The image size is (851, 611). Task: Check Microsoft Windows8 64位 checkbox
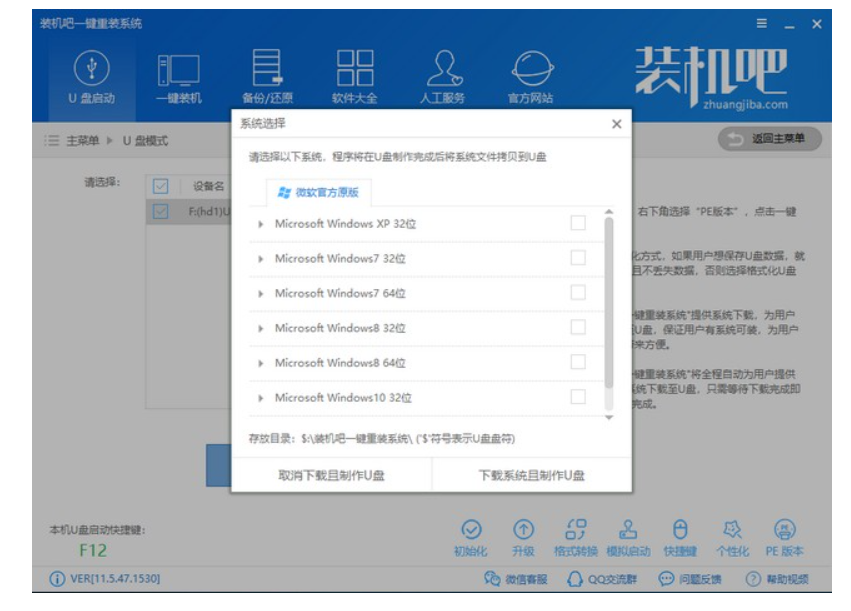point(578,362)
